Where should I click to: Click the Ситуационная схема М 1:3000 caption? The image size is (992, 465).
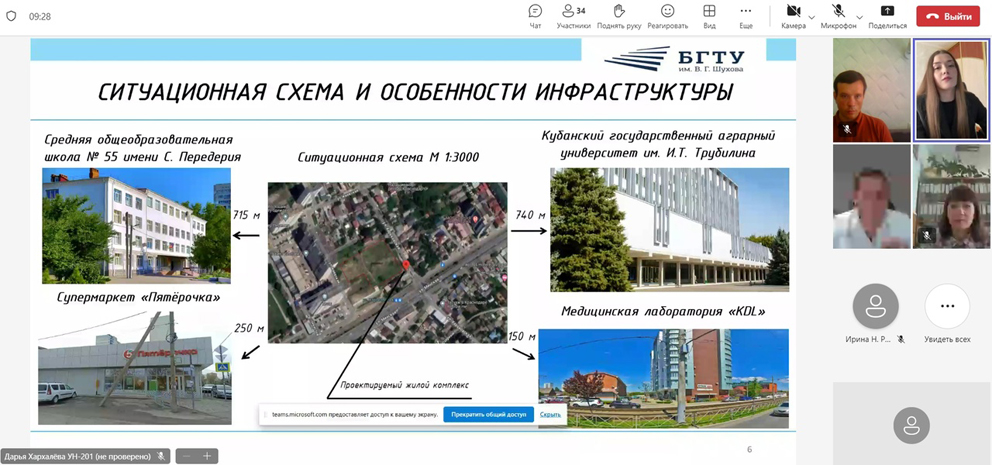[388, 157]
